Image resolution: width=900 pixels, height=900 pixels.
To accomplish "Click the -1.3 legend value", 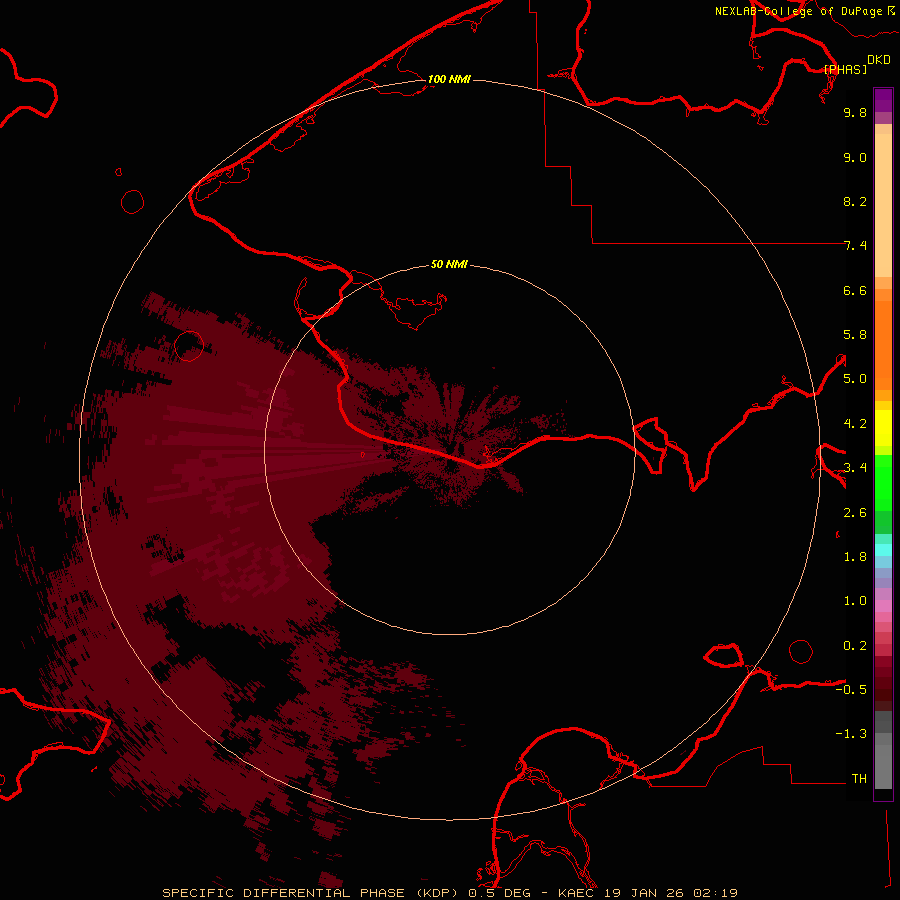I will pyautogui.click(x=851, y=734).
